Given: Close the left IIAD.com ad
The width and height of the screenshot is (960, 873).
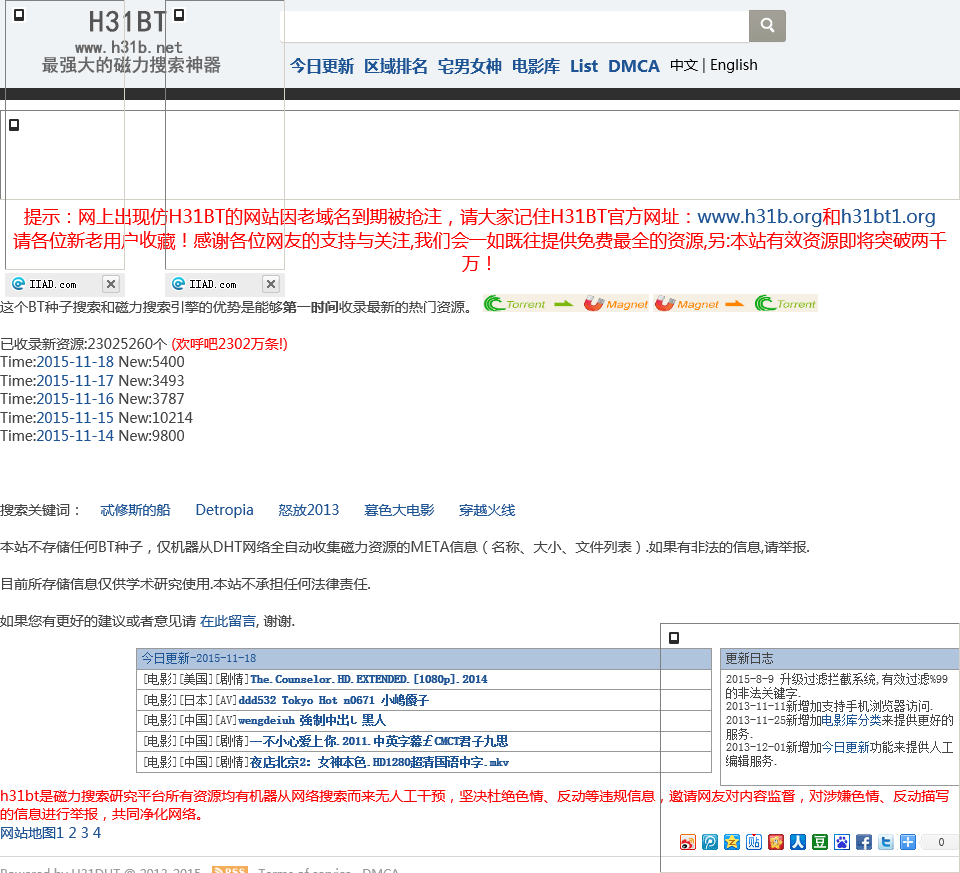Looking at the screenshot, I should [111, 284].
